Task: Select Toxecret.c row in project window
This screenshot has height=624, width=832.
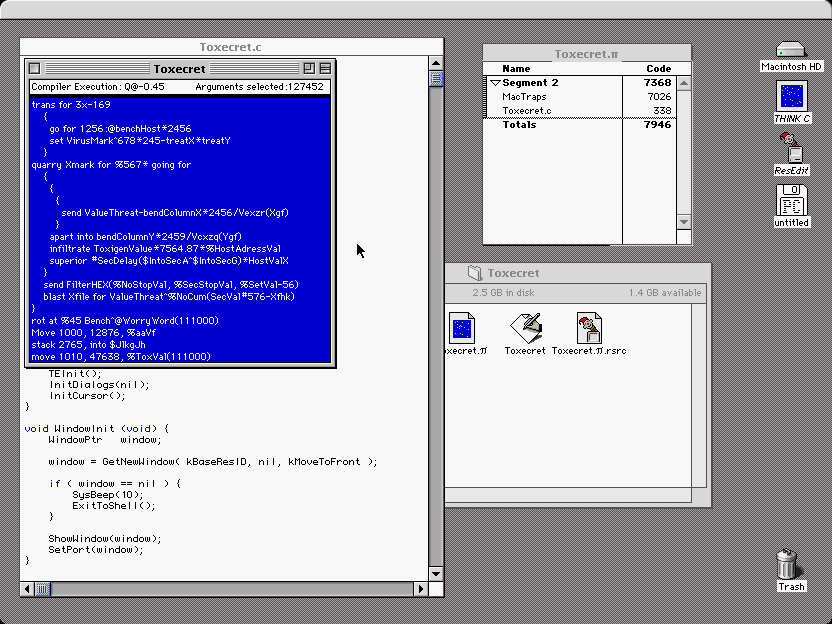Action: coord(579,111)
